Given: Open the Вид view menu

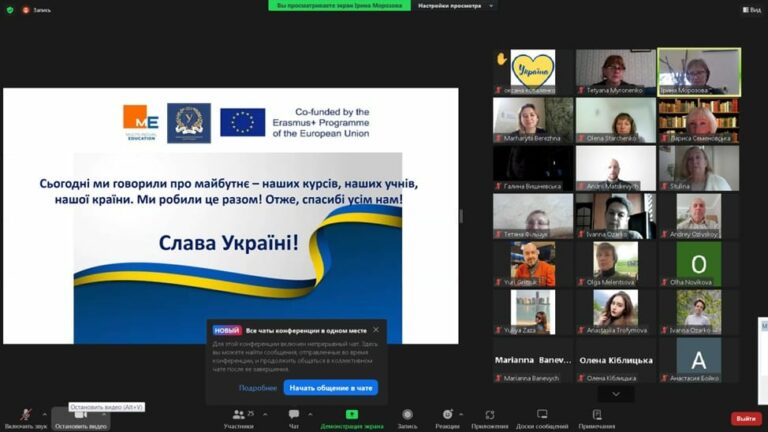Looking at the screenshot, I should point(752,9).
